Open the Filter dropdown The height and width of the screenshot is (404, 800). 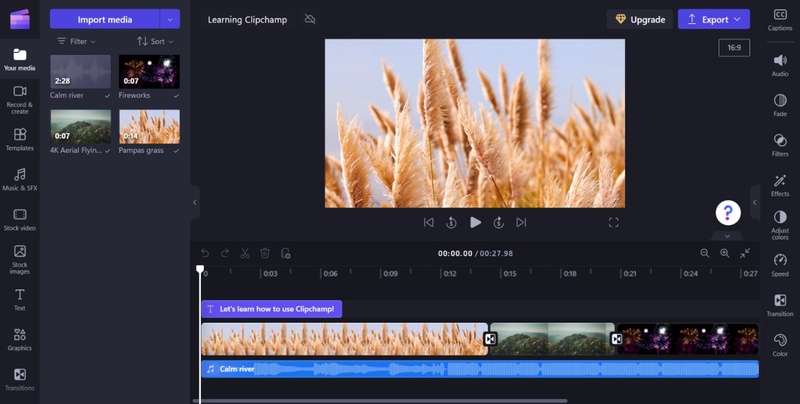(x=76, y=41)
